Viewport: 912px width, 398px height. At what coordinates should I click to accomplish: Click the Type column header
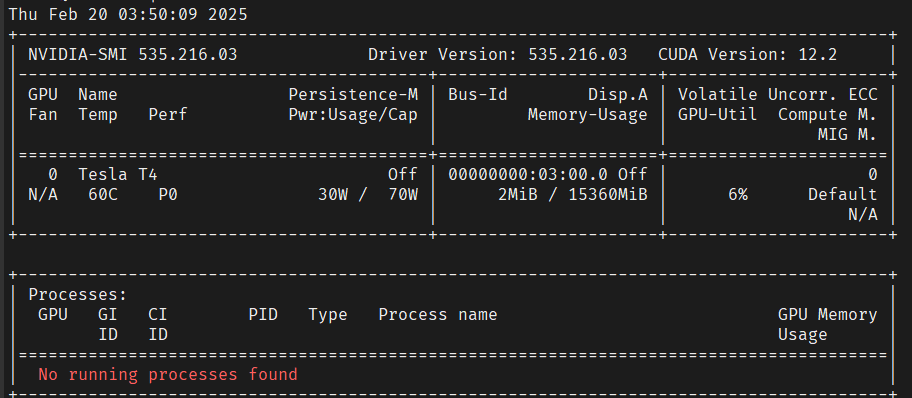(328, 315)
